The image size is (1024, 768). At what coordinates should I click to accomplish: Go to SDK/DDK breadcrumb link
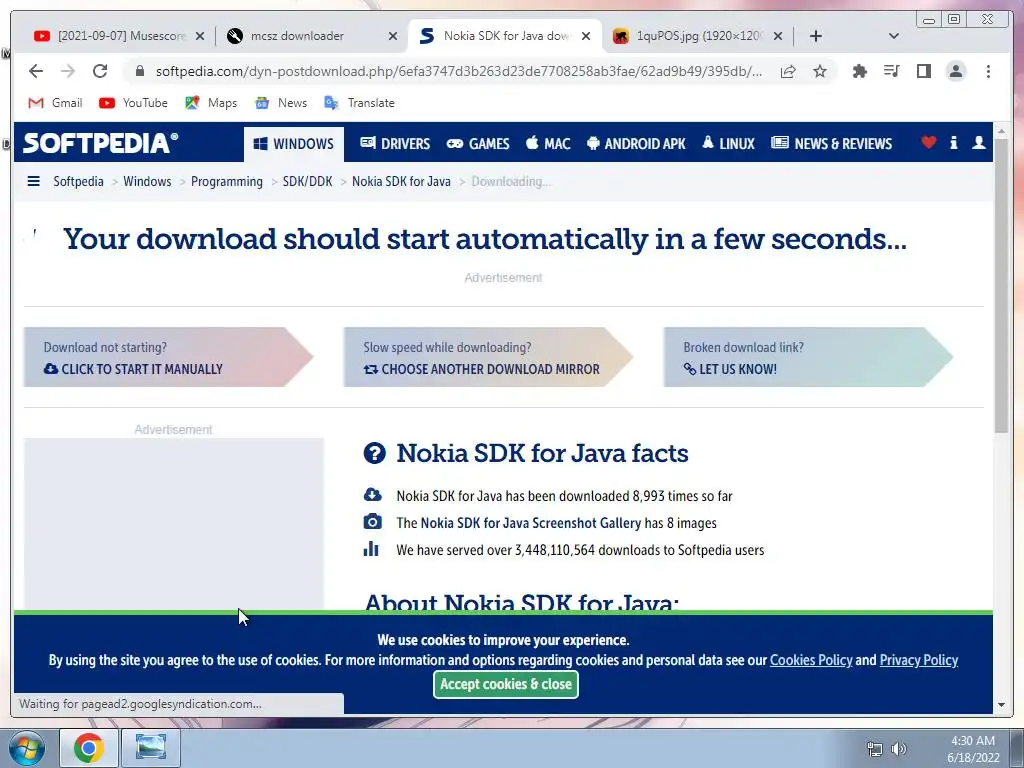(x=307, y=182)
